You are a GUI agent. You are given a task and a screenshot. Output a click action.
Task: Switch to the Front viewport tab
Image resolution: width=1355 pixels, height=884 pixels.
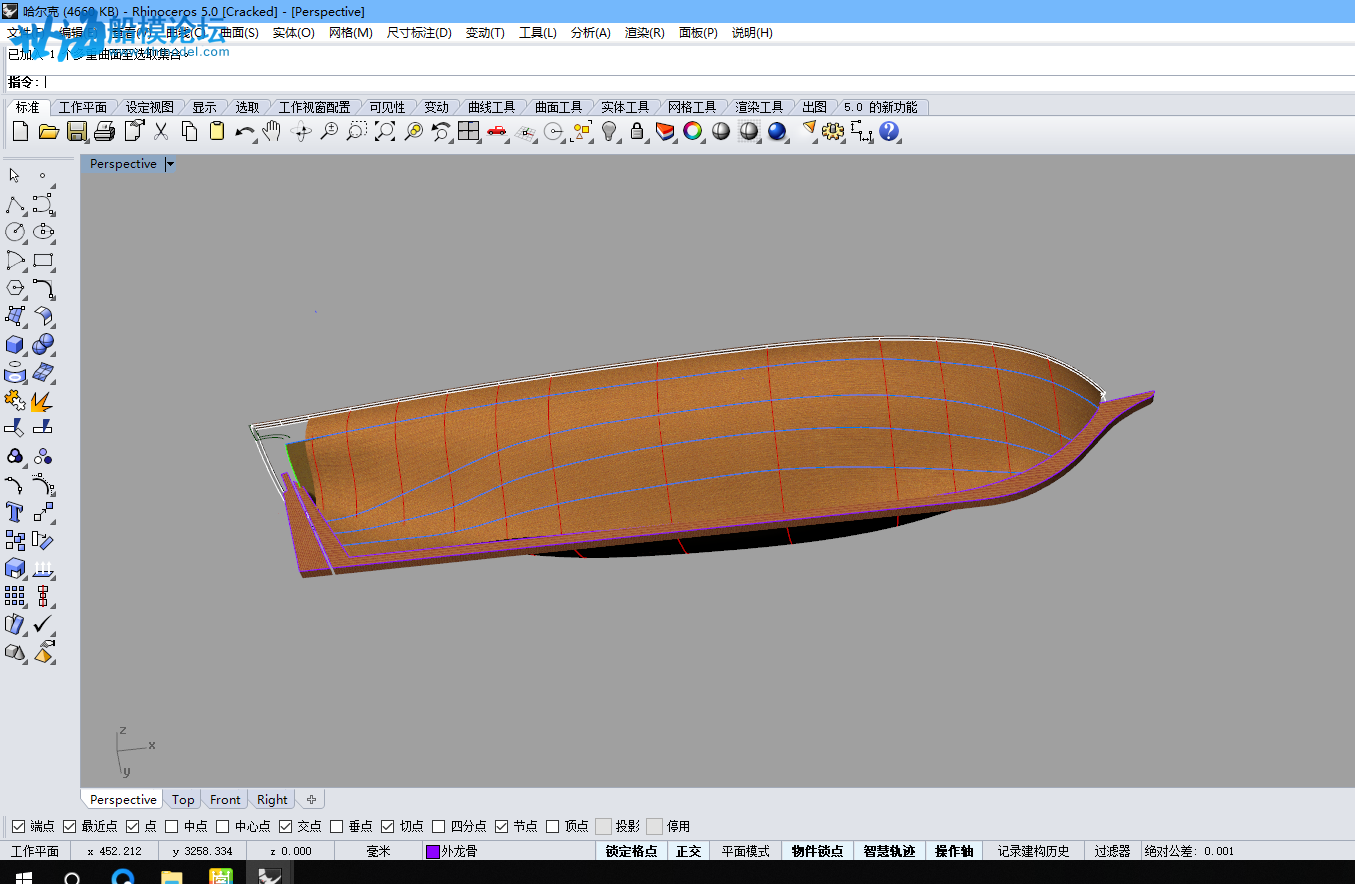tap(225, 800)
